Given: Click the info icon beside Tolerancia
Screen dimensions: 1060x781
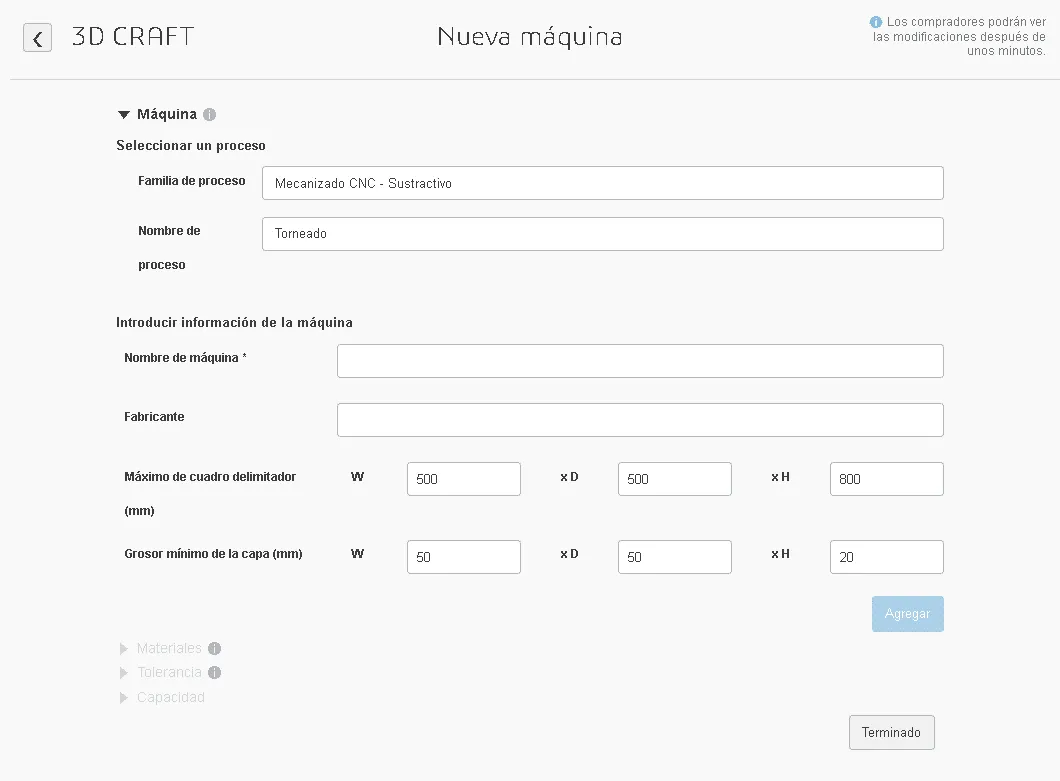Looking at the screenshot, I should coord(214,673).
